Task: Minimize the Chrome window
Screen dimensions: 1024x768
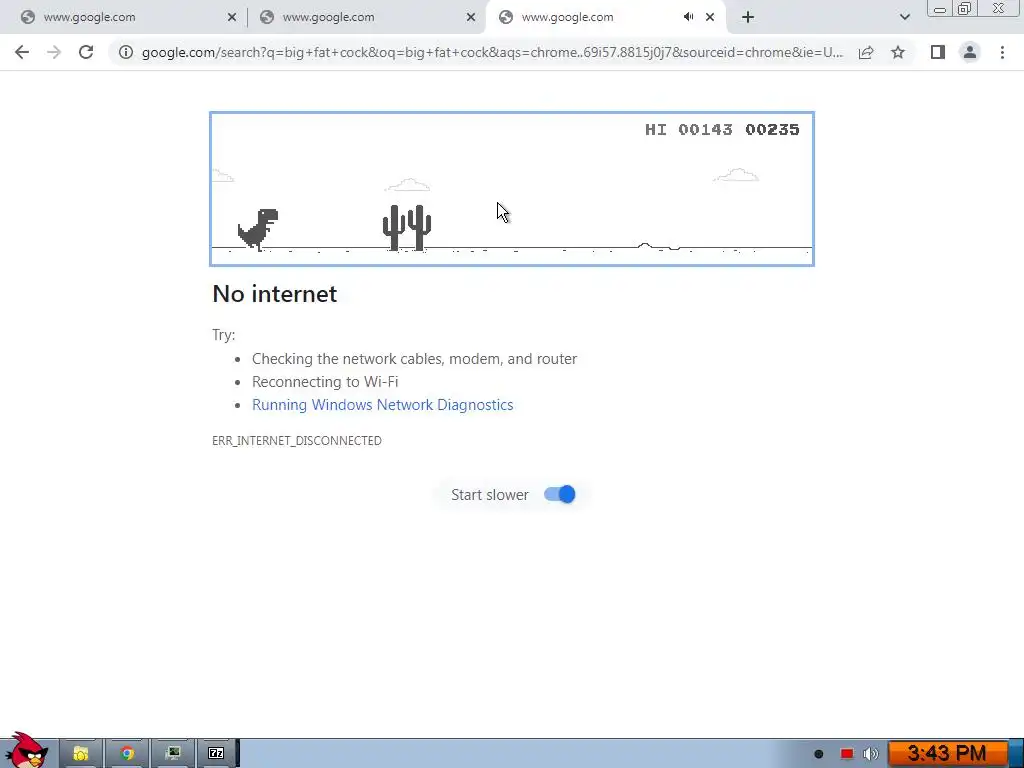Action: 940,9
